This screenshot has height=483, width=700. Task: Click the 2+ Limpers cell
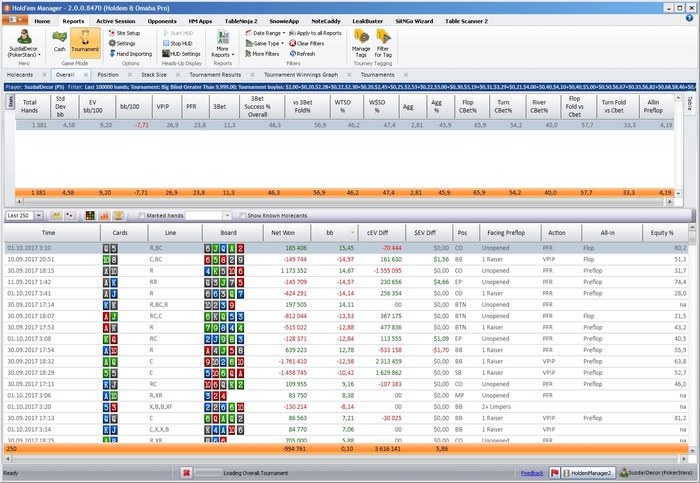point(496,407)
